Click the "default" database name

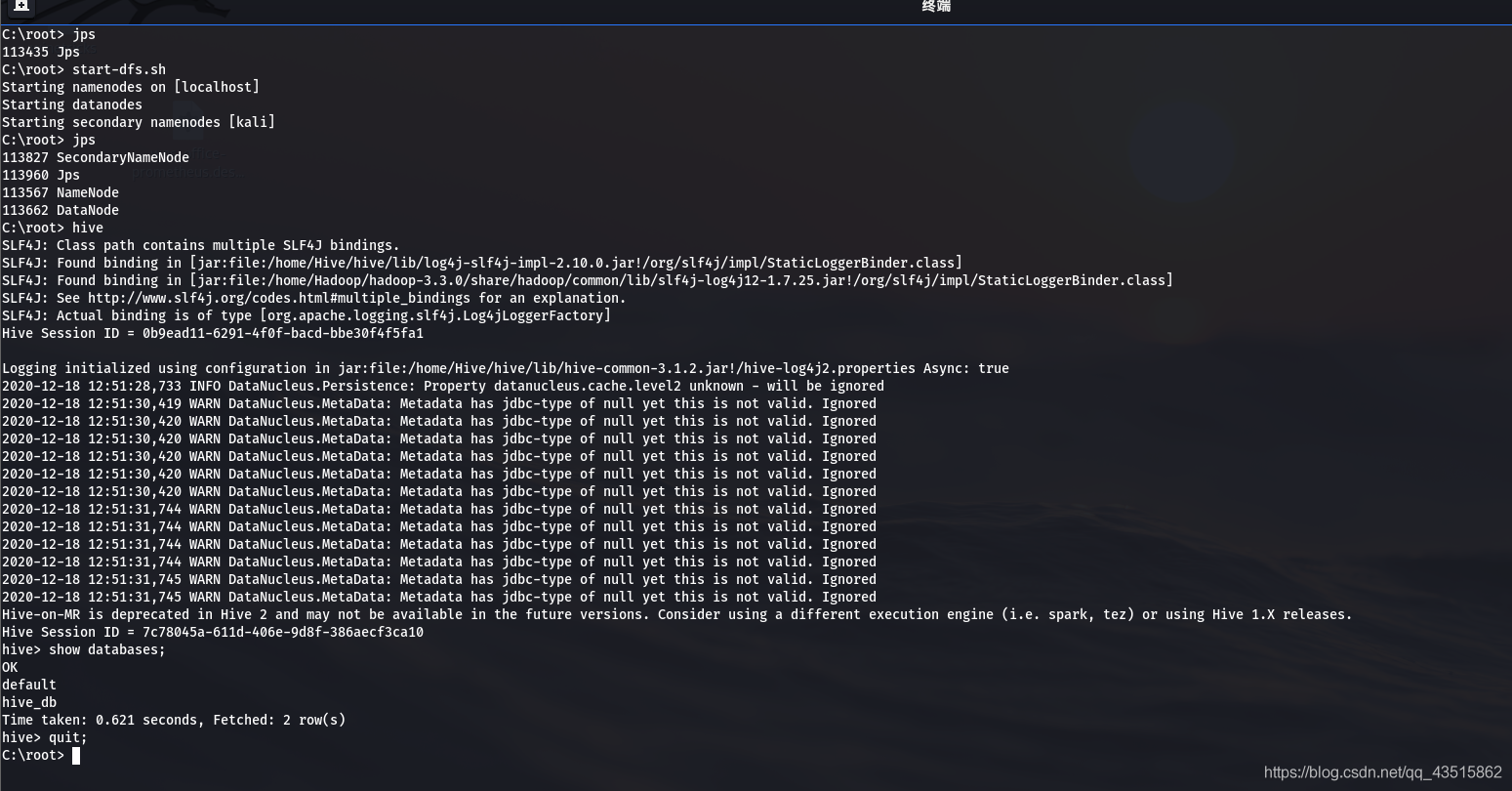coord(29,685)
